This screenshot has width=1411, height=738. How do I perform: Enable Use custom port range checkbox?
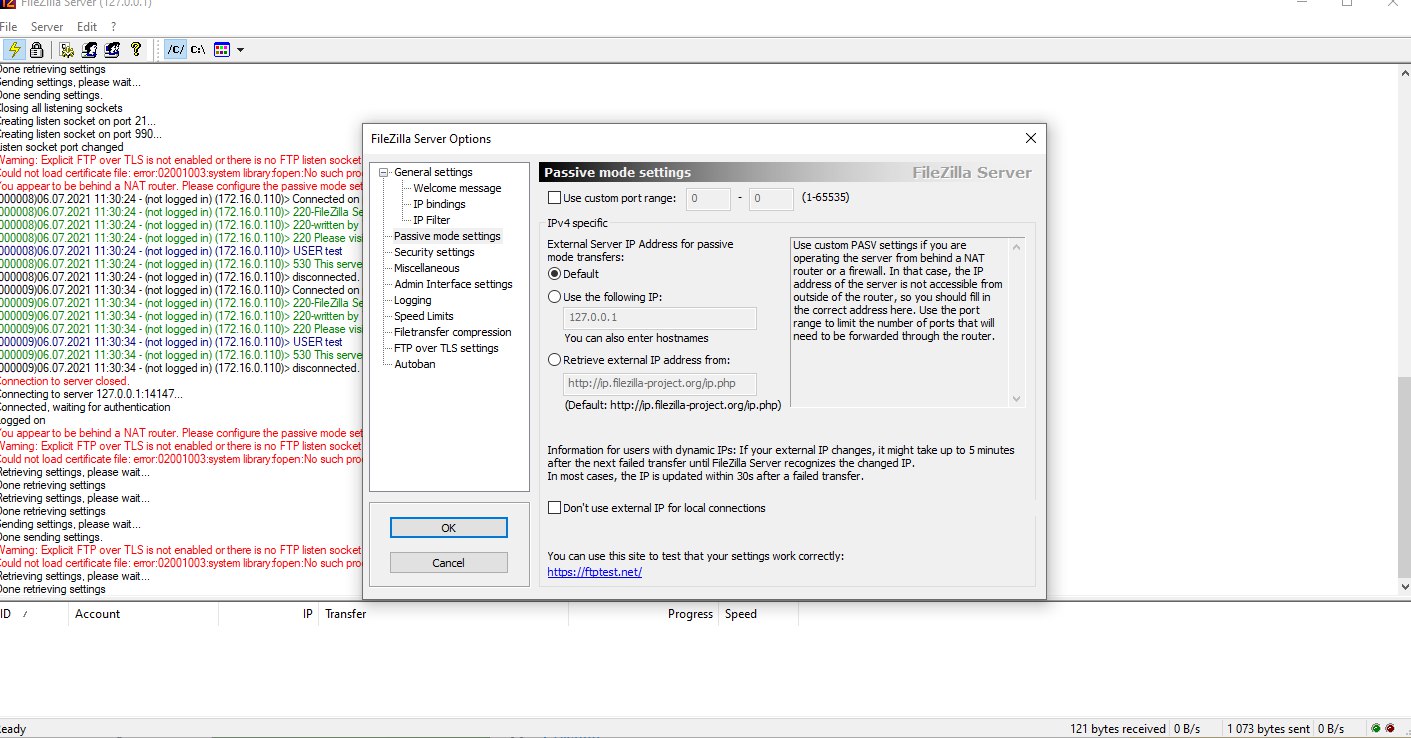[555, 198]
